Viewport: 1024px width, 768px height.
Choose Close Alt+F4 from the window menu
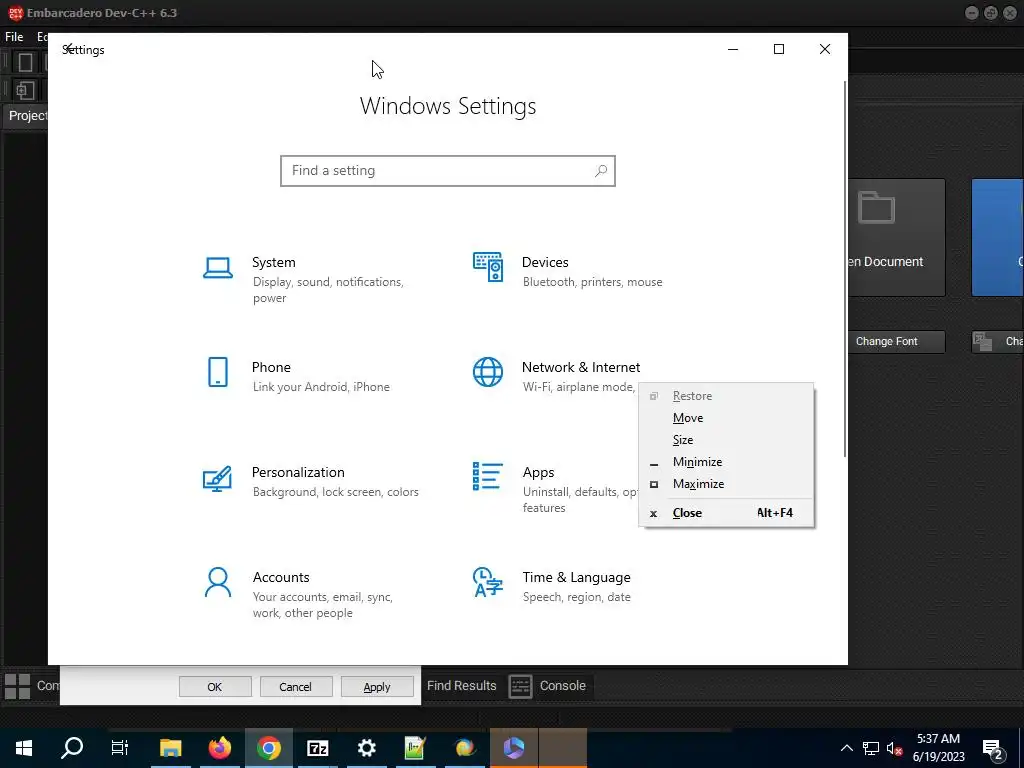click(726, 513)
